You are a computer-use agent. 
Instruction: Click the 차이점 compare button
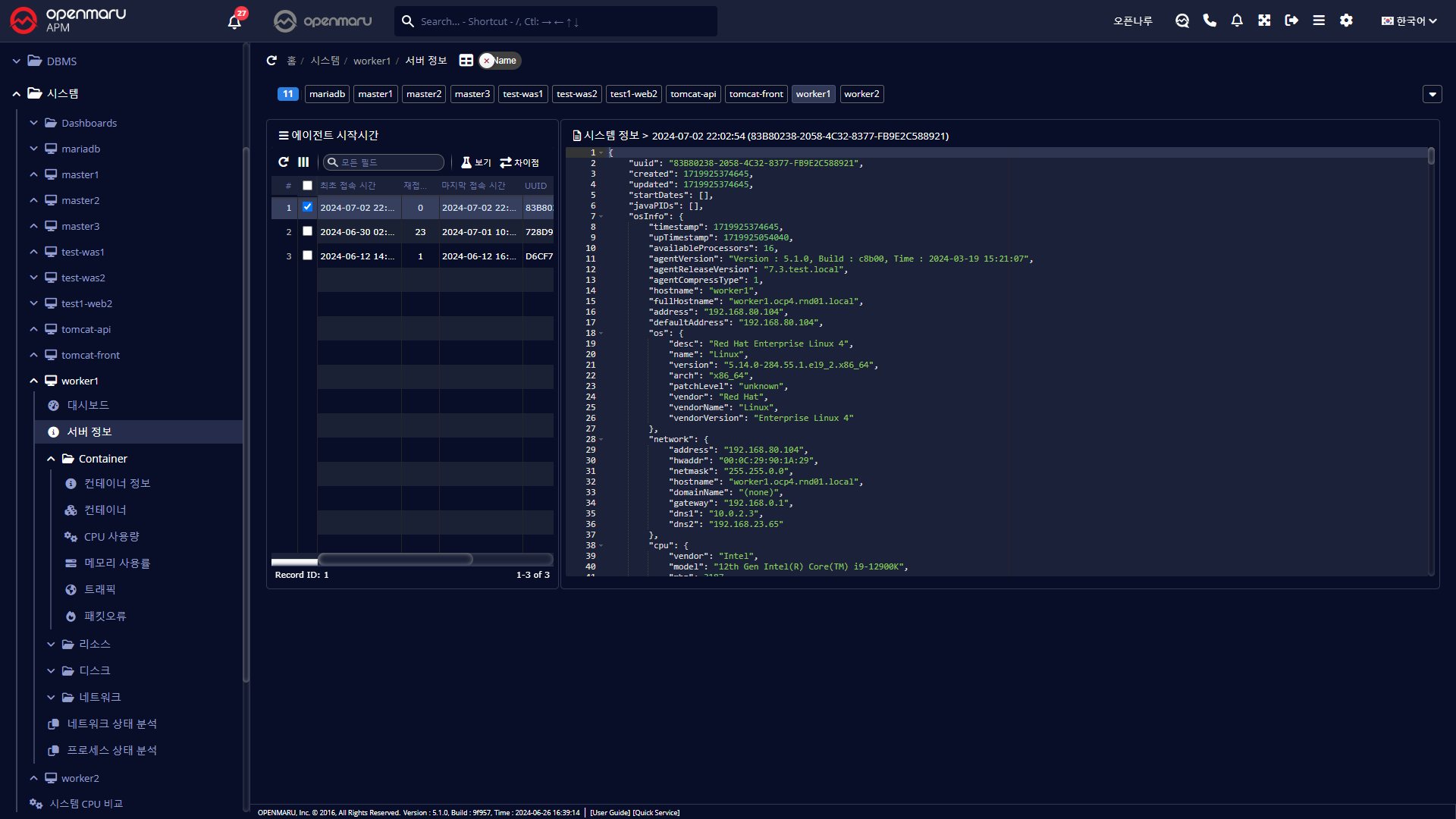[x=519, y=162]
